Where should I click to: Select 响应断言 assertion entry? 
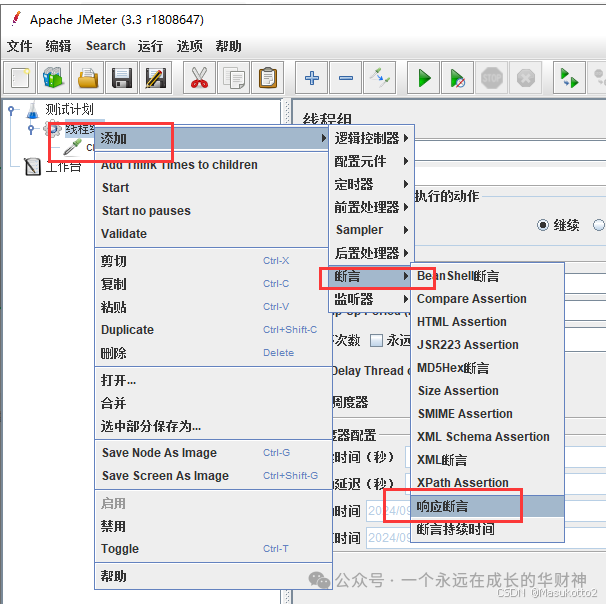click(487, 506)
